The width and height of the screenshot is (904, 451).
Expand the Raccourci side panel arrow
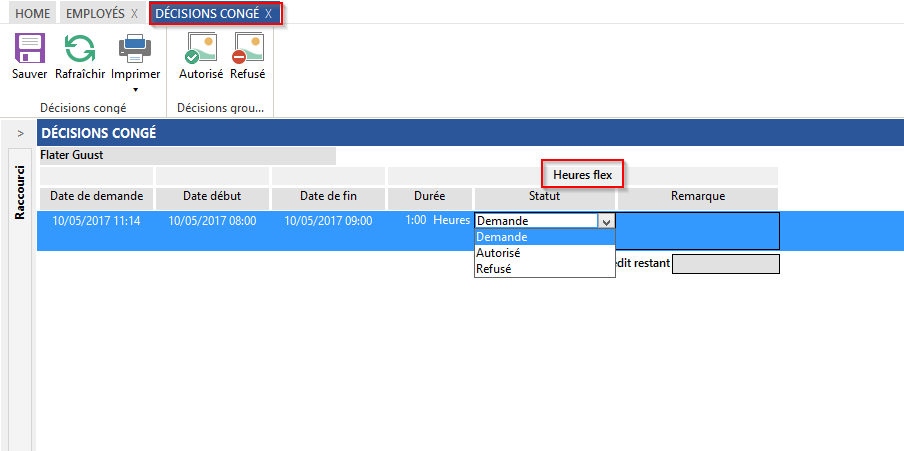(20, 133)
